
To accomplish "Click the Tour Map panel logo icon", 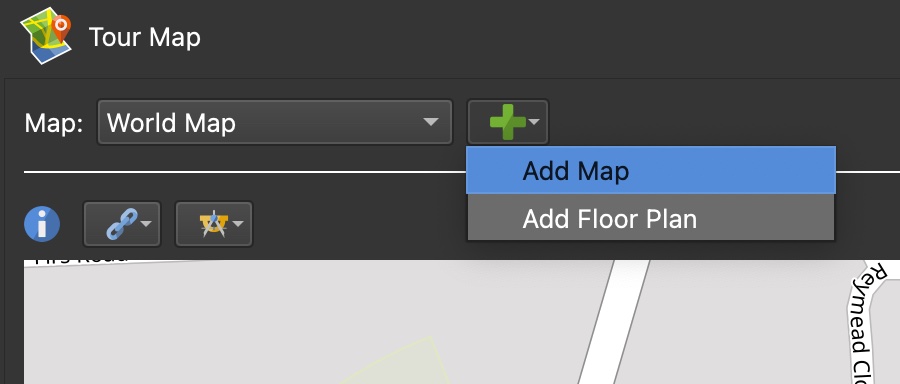I will tap(46, 35).
